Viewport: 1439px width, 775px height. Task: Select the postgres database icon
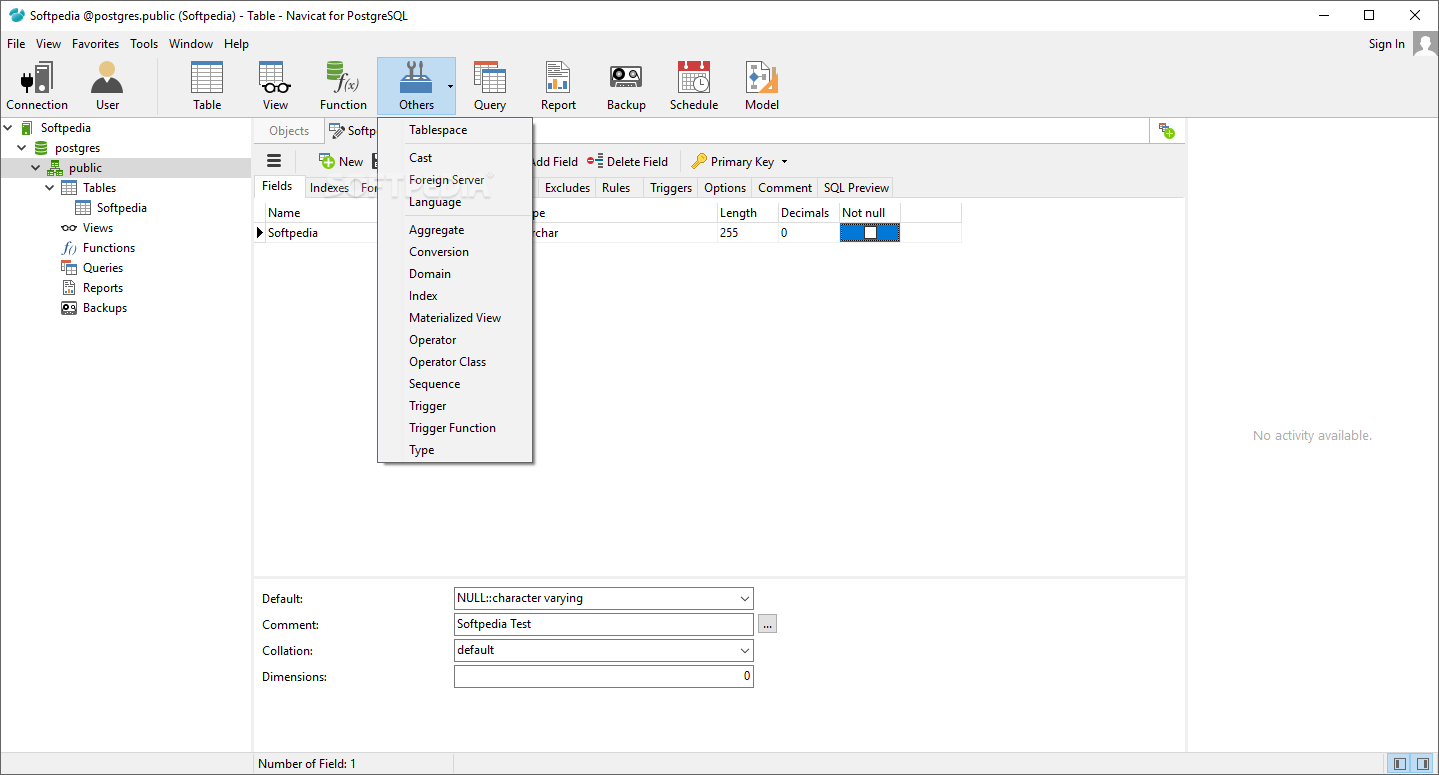tap(40, 148)
